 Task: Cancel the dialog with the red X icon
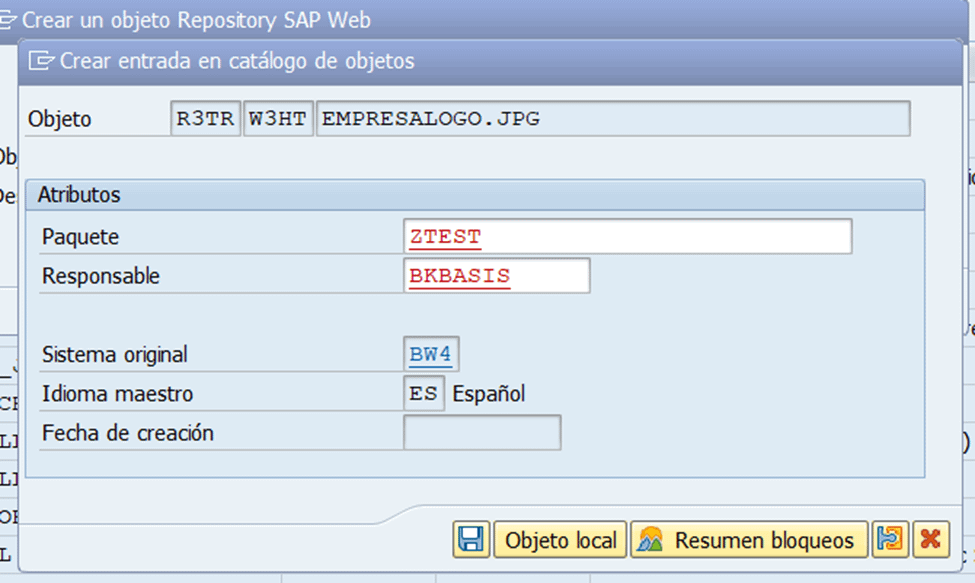930,541
